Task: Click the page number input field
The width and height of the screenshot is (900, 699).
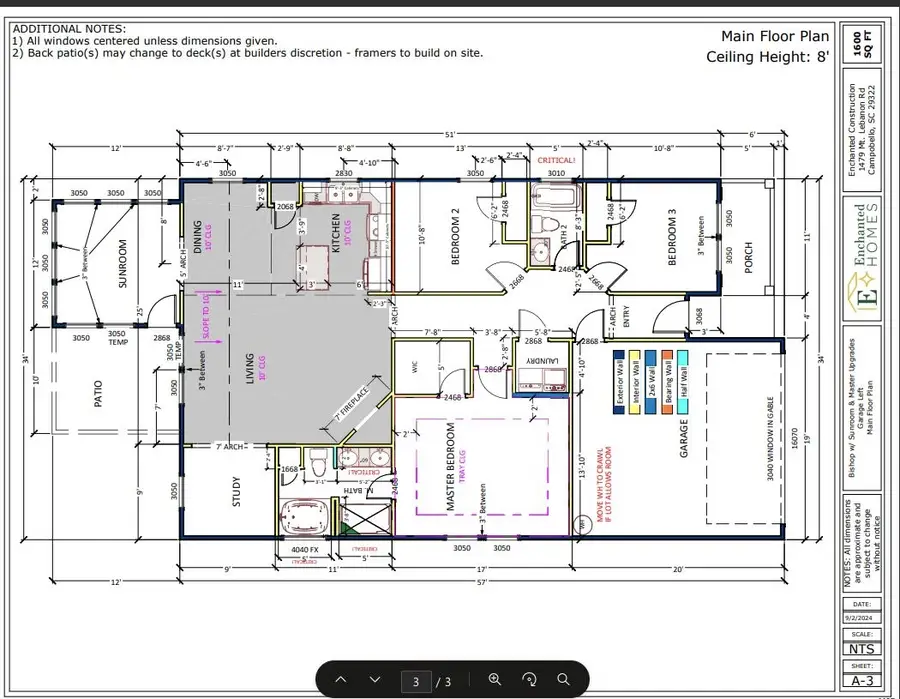Action: (415, 681)
